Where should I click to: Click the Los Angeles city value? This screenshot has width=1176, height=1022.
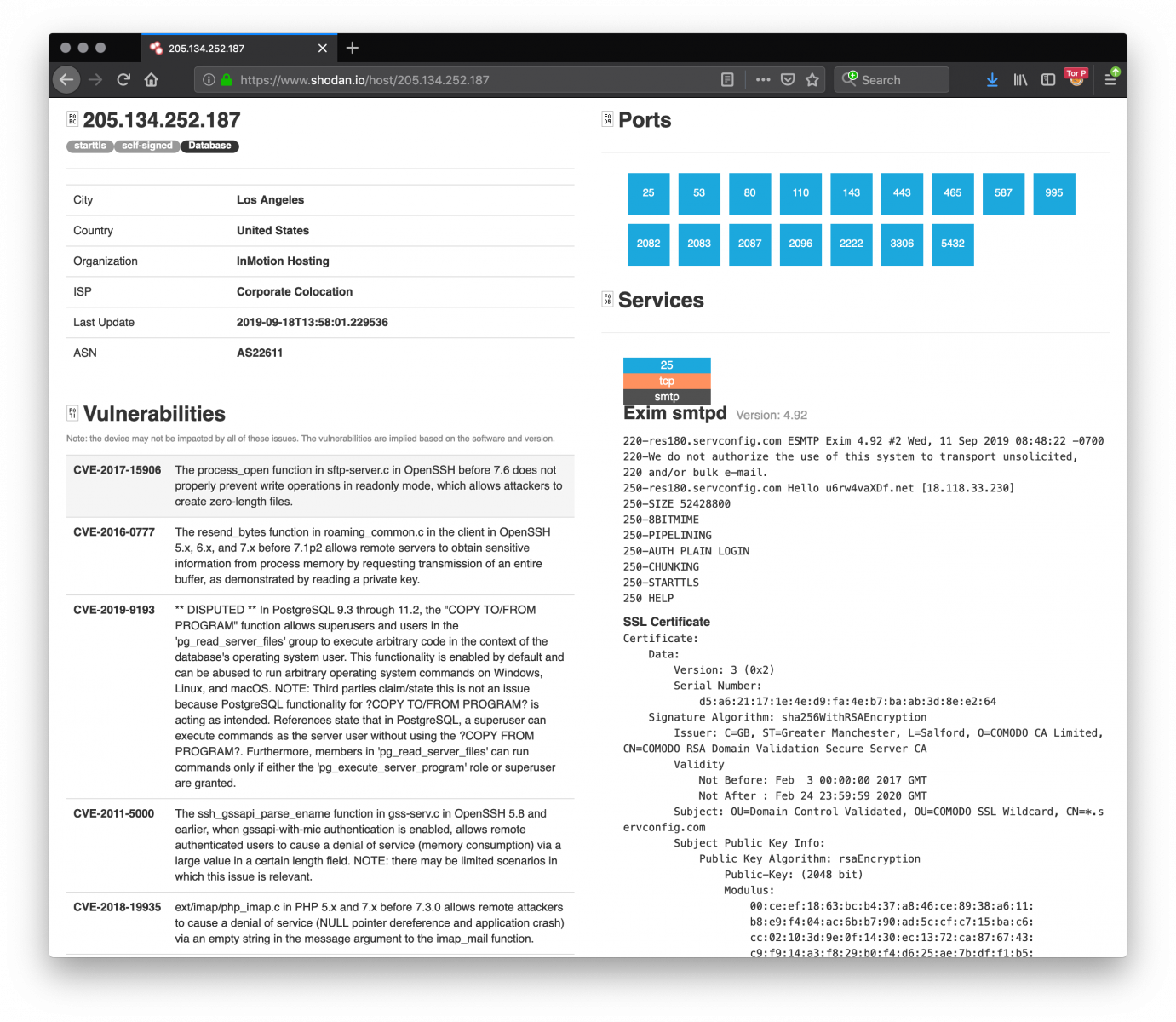[x=270, y=200]
